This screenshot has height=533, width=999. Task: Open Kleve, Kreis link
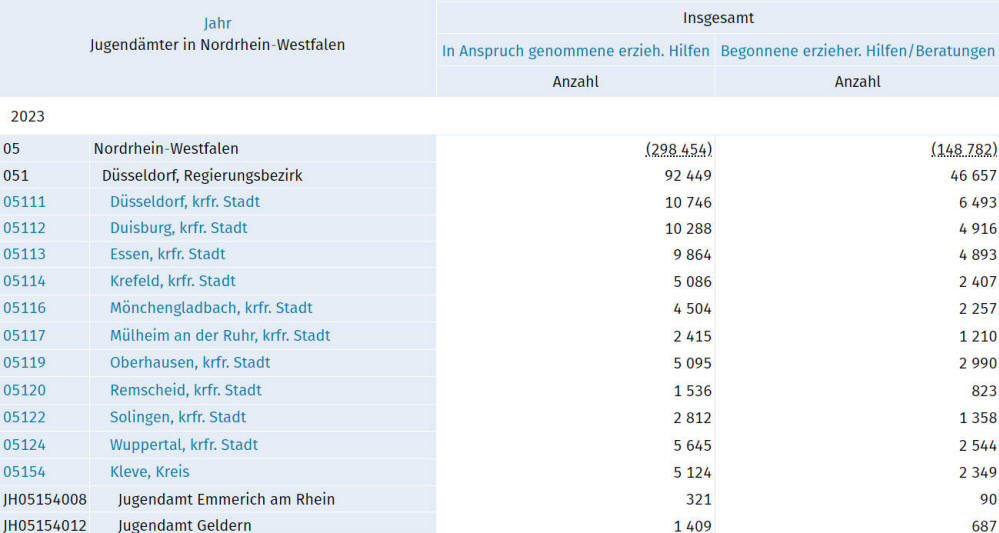click(x=150, y=472)
